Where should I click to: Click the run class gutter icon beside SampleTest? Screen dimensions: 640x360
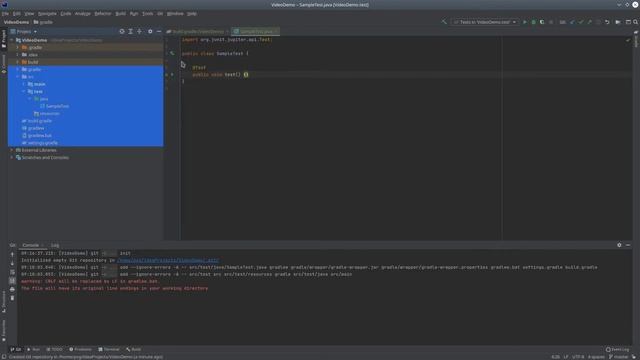172,53
